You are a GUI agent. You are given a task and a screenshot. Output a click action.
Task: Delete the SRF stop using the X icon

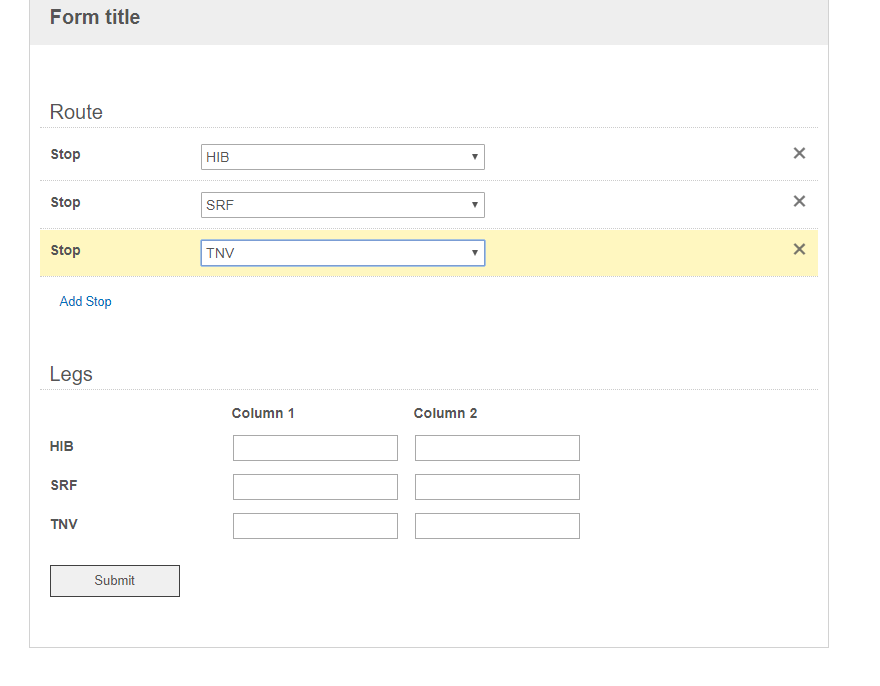coord(799,201)
